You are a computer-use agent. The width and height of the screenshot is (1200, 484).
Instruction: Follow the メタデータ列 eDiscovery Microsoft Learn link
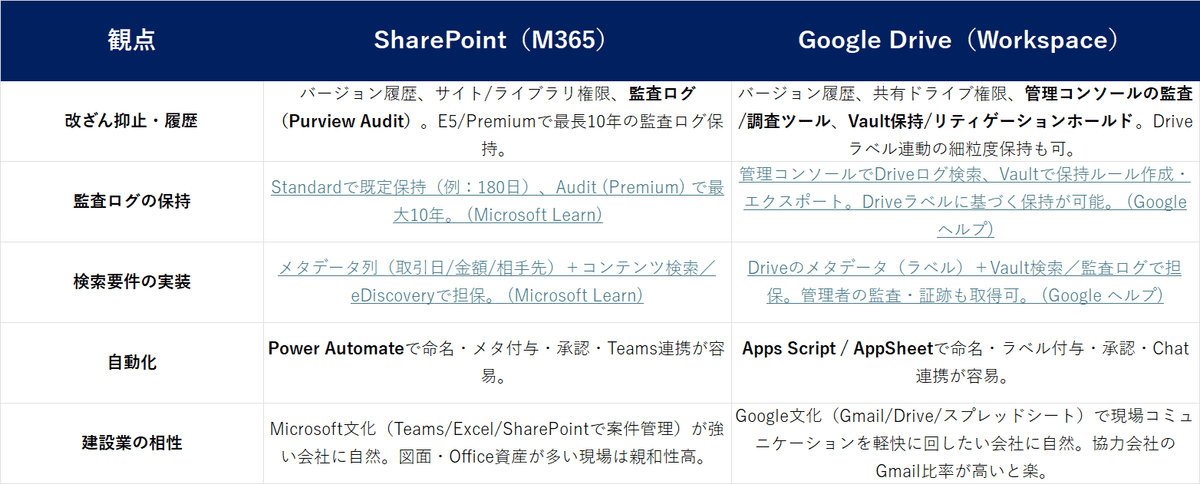[x=498, y=281]
